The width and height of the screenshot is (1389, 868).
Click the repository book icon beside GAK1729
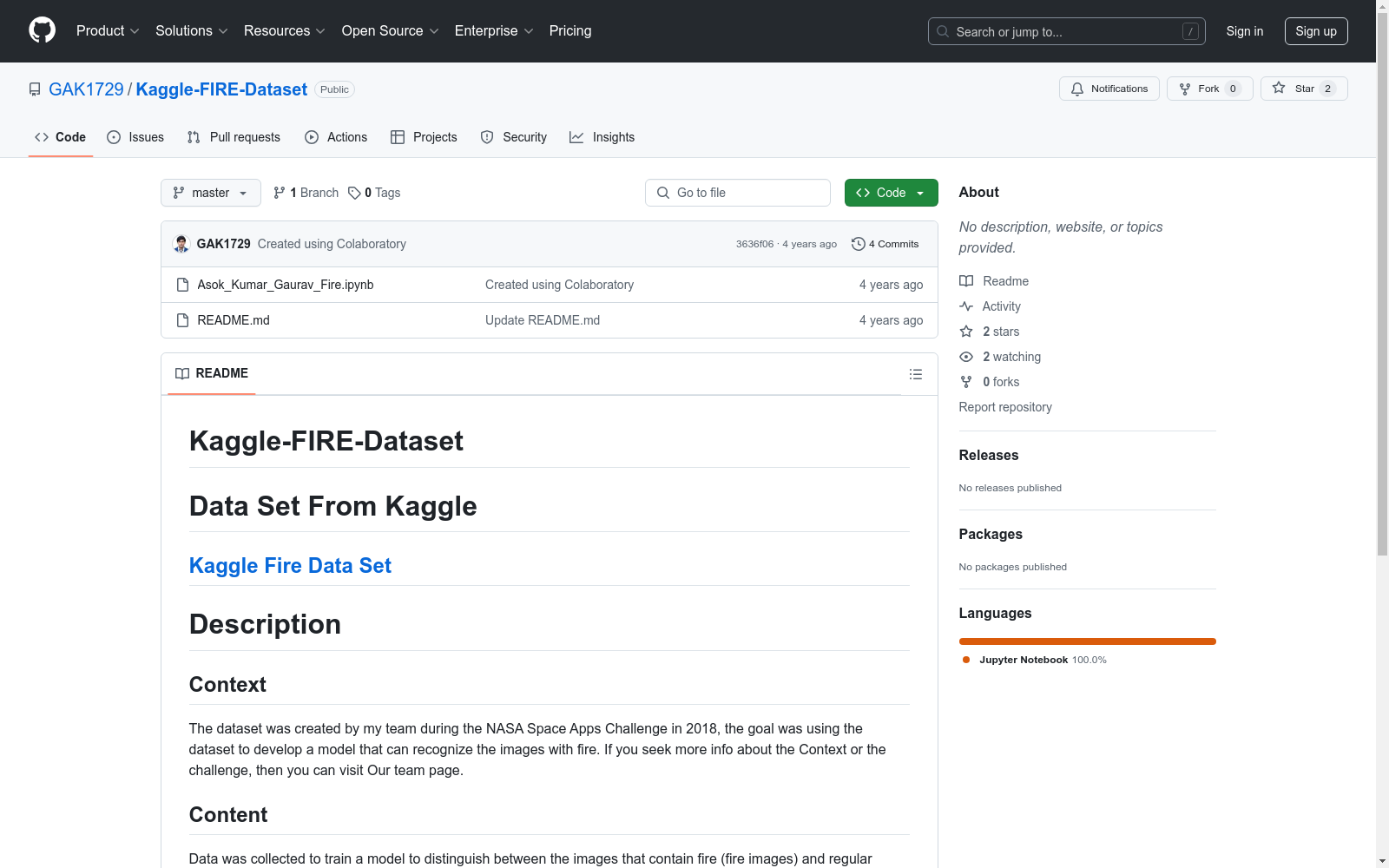point(35,89)
